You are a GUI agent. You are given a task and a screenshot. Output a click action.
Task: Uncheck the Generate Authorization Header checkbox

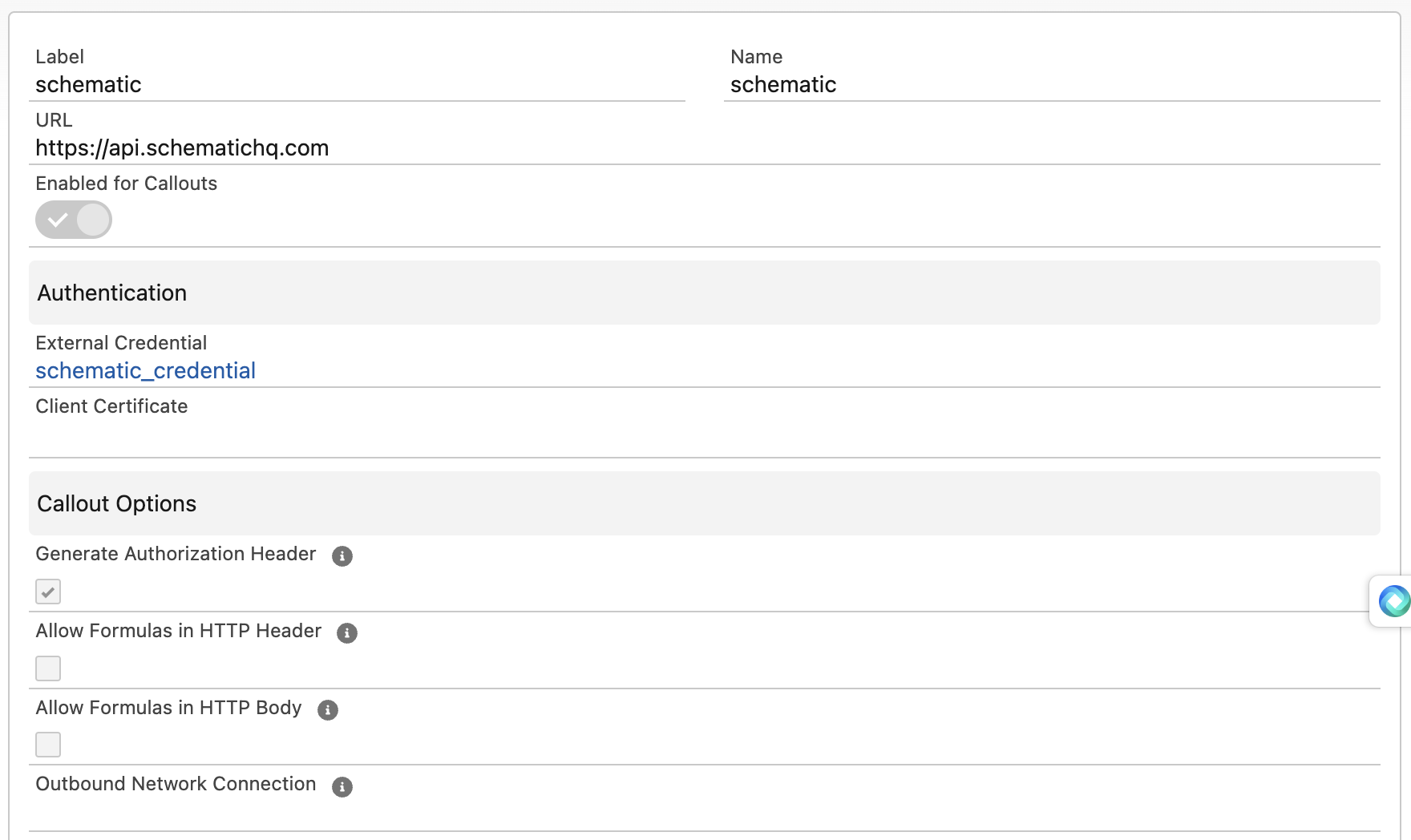[47, 591]
